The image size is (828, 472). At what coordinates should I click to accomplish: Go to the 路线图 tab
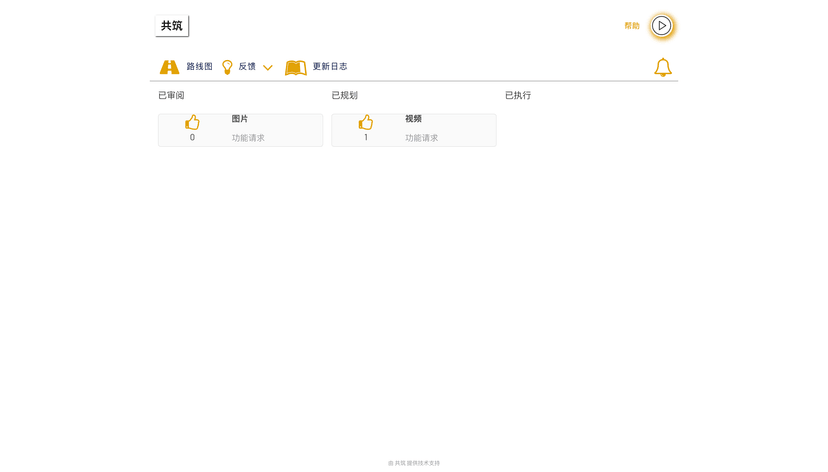[x=199, y=67]
